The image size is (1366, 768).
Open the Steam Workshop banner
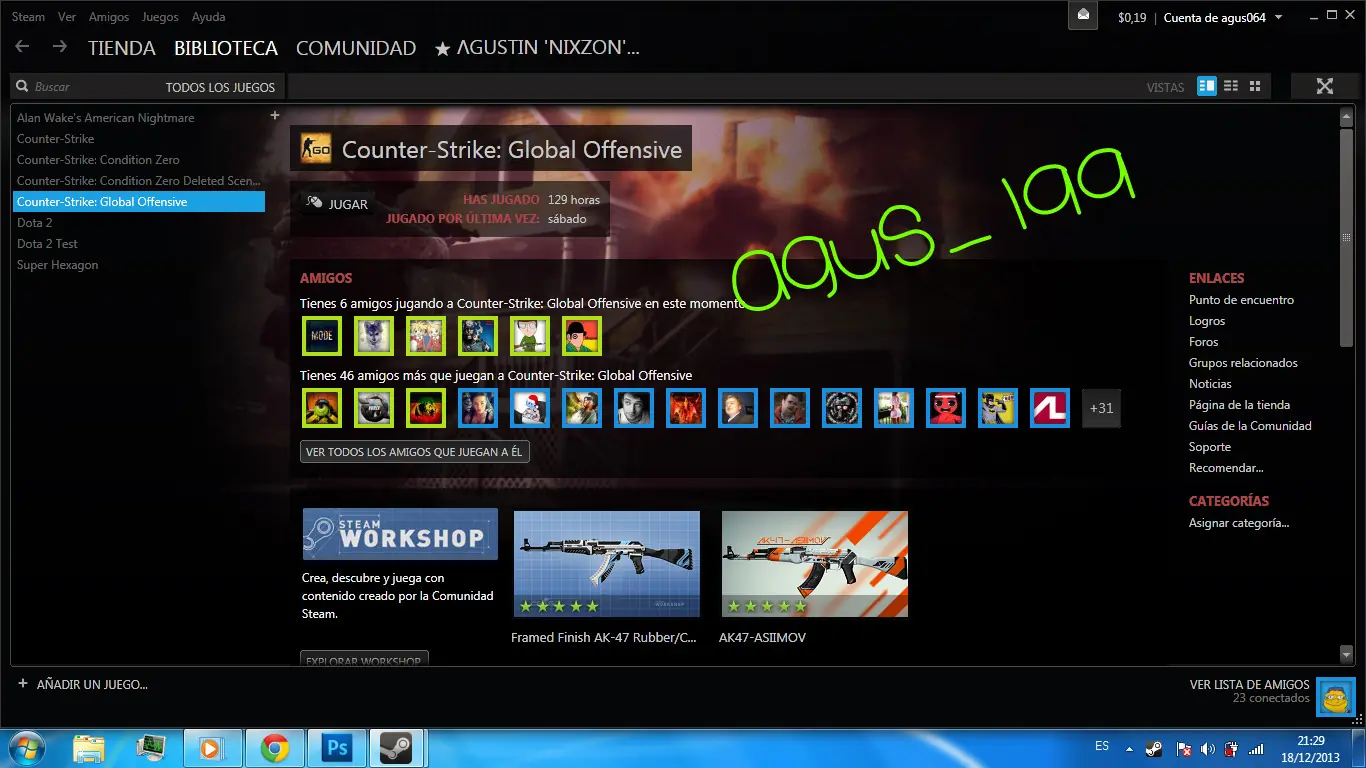[x=400, y=534]
